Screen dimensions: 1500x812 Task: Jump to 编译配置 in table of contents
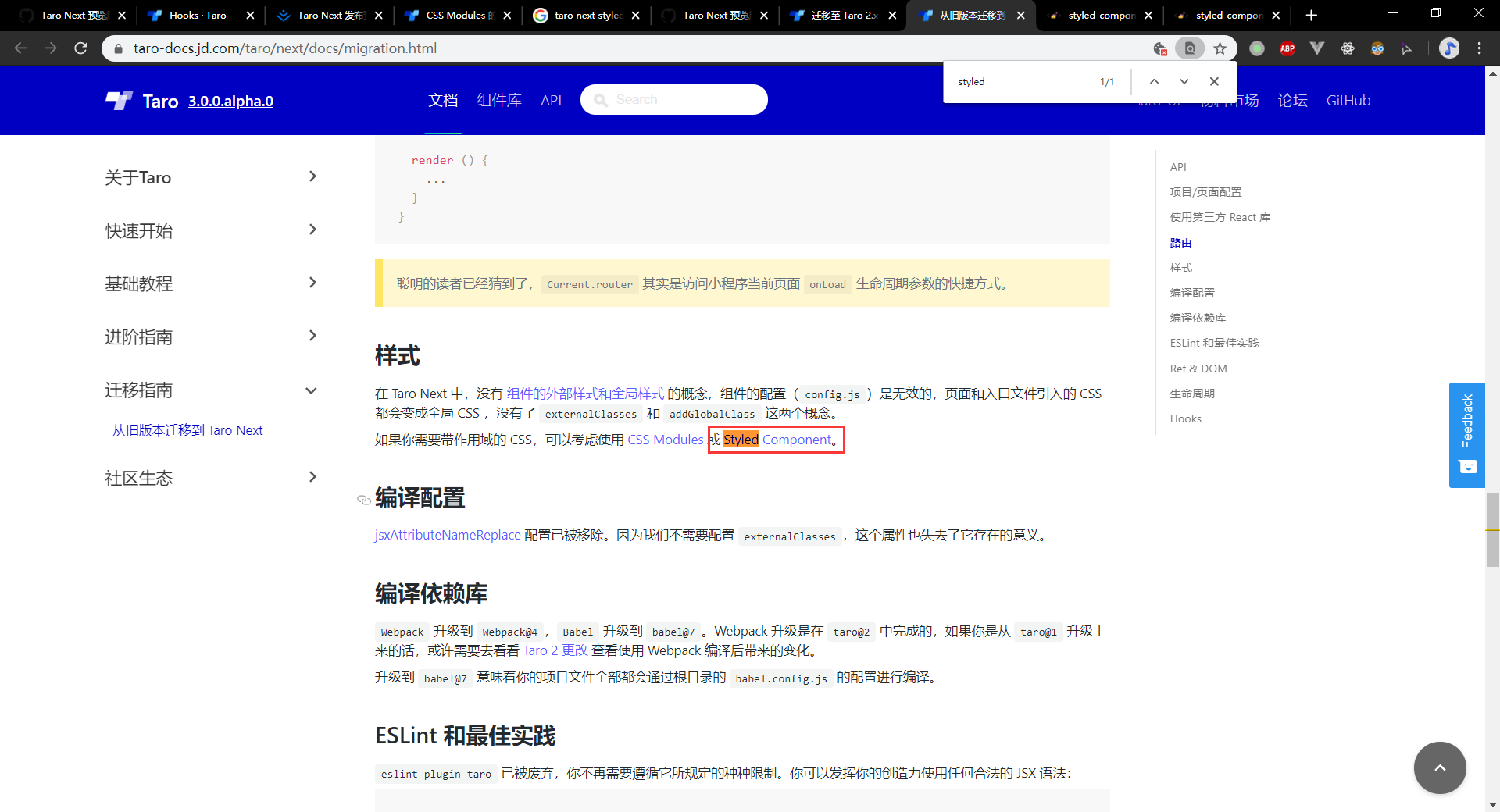(1192, 293)
